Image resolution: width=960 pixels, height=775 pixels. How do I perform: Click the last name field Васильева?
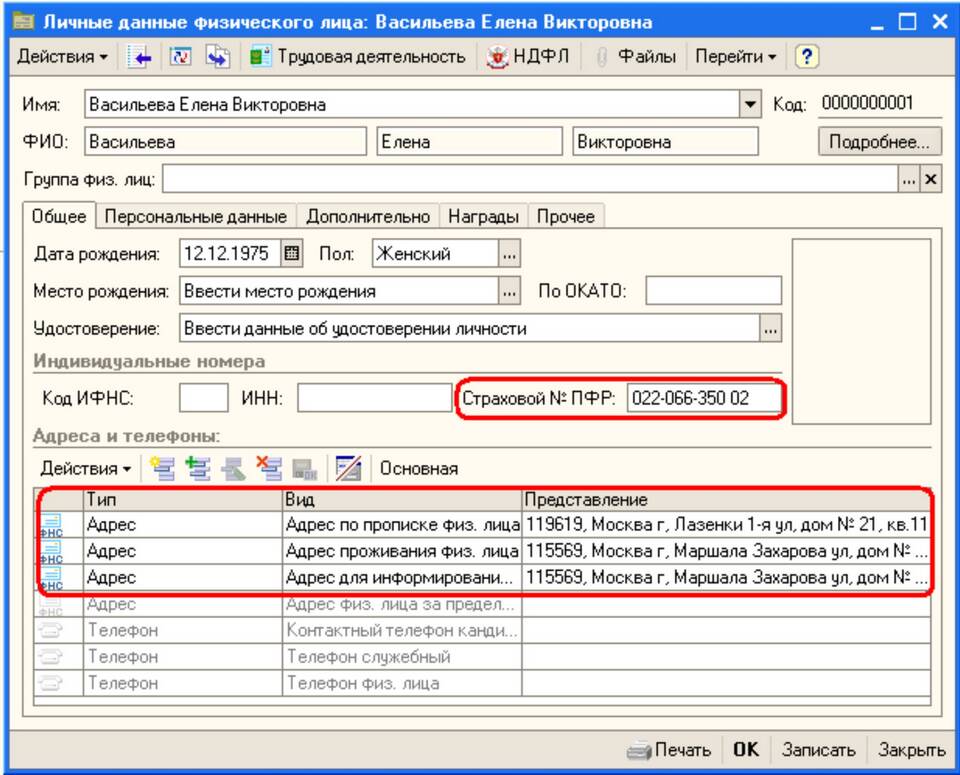point(225,142)
